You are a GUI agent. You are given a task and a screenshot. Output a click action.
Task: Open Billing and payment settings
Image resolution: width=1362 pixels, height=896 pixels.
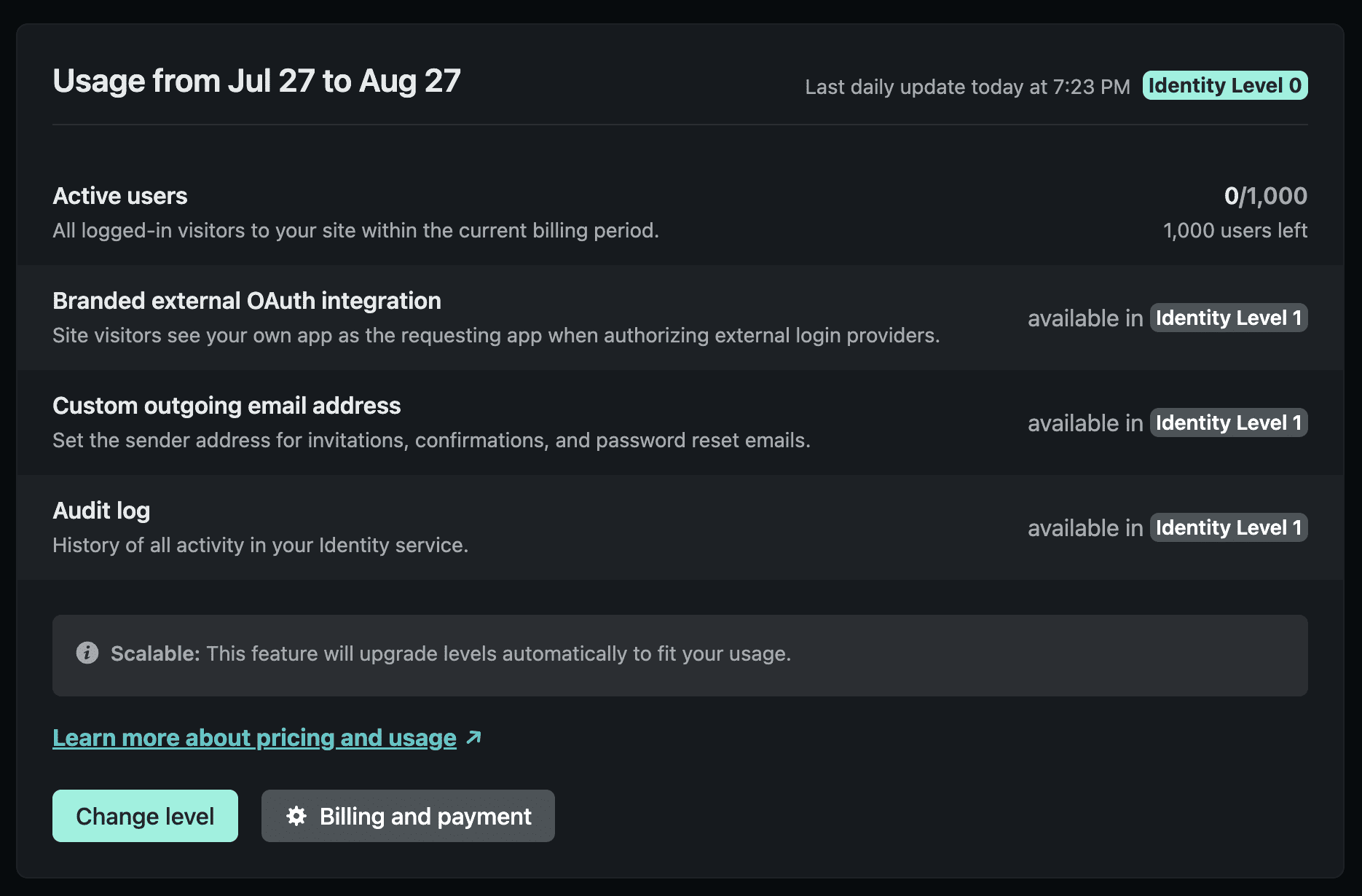click(408, 816)
